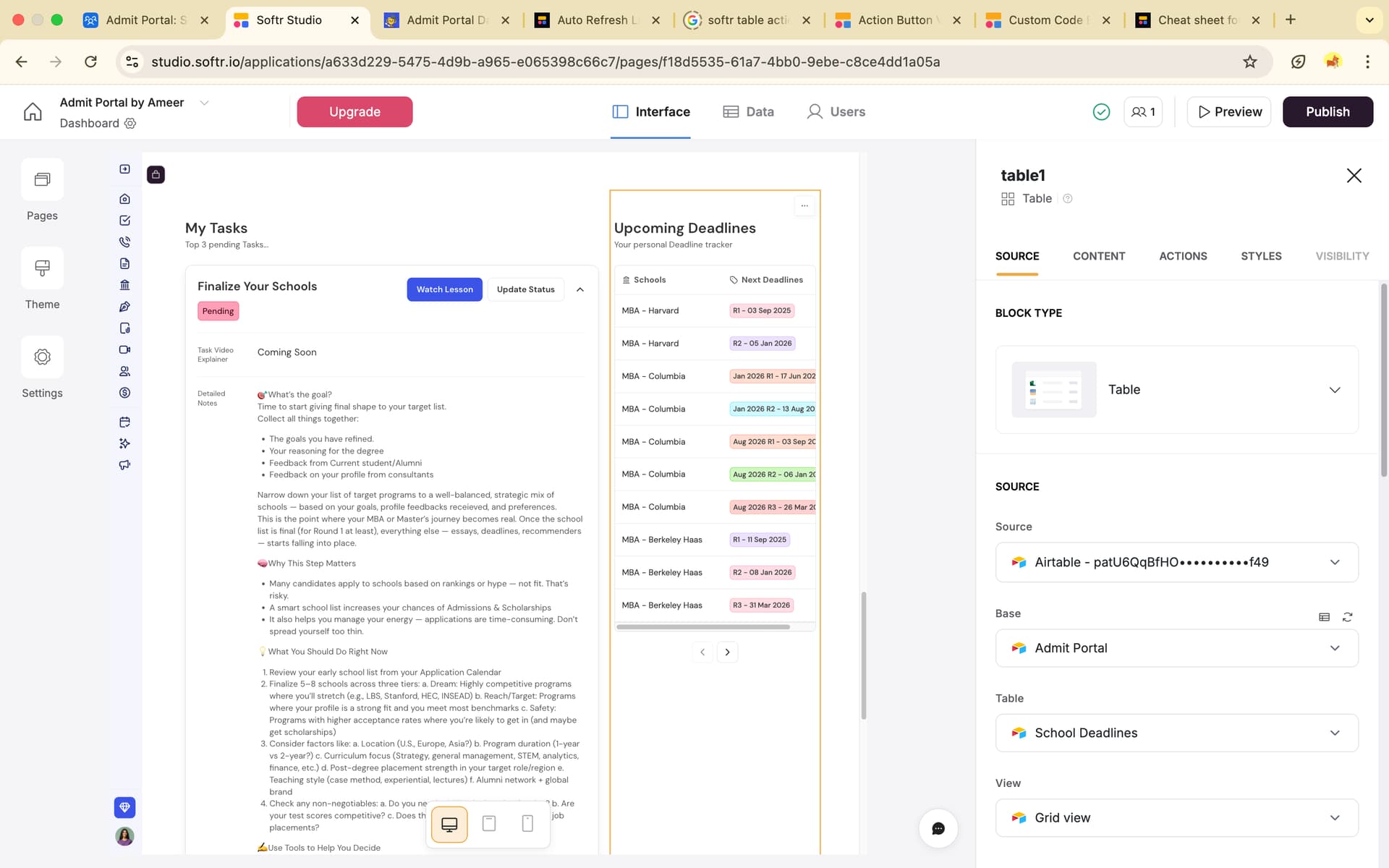The image size is (1389, 868).
Task: Open the ACTIONS settings tab
Action: (1183, 256)
